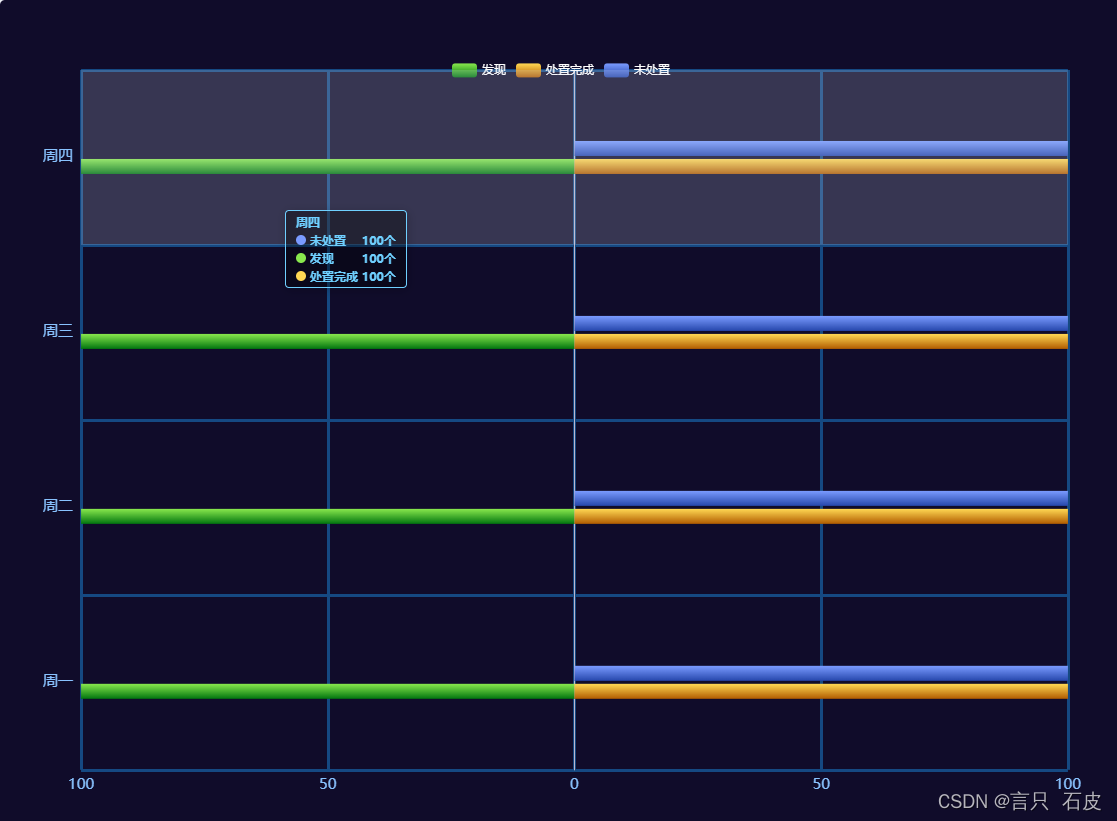
Task: Click the orange 处置完成 legend swatch
Action: tap(529, 70)
